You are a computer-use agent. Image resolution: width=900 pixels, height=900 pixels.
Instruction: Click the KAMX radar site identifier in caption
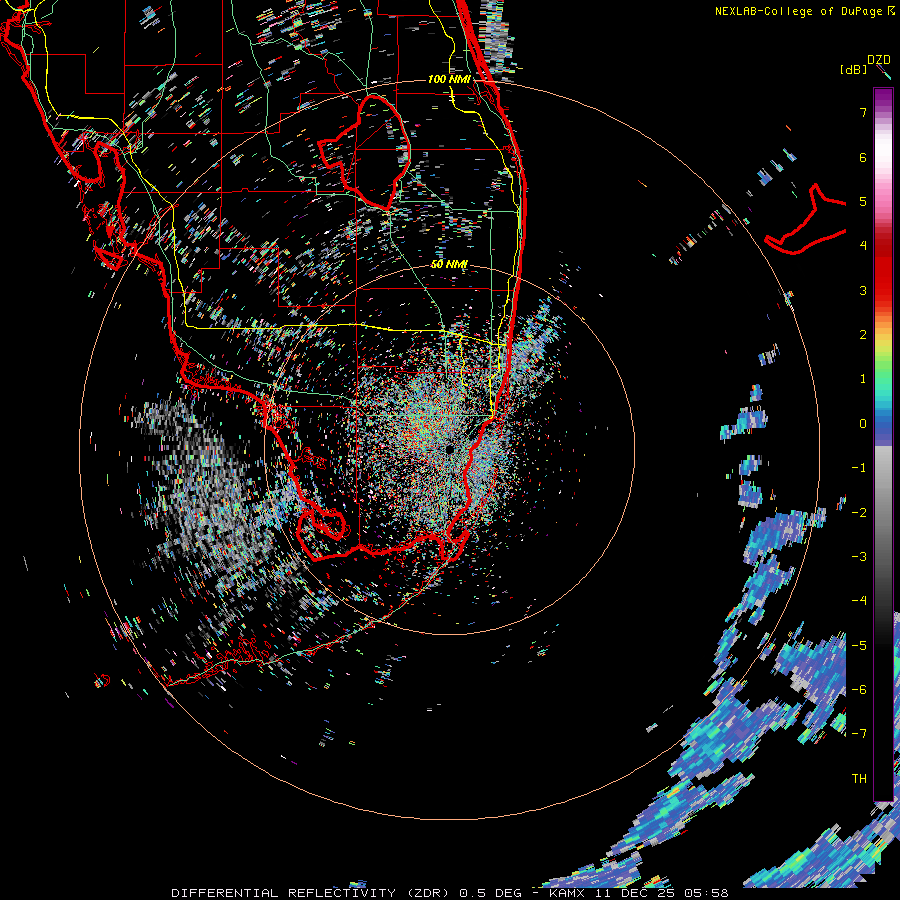click(x=567, y=893)
